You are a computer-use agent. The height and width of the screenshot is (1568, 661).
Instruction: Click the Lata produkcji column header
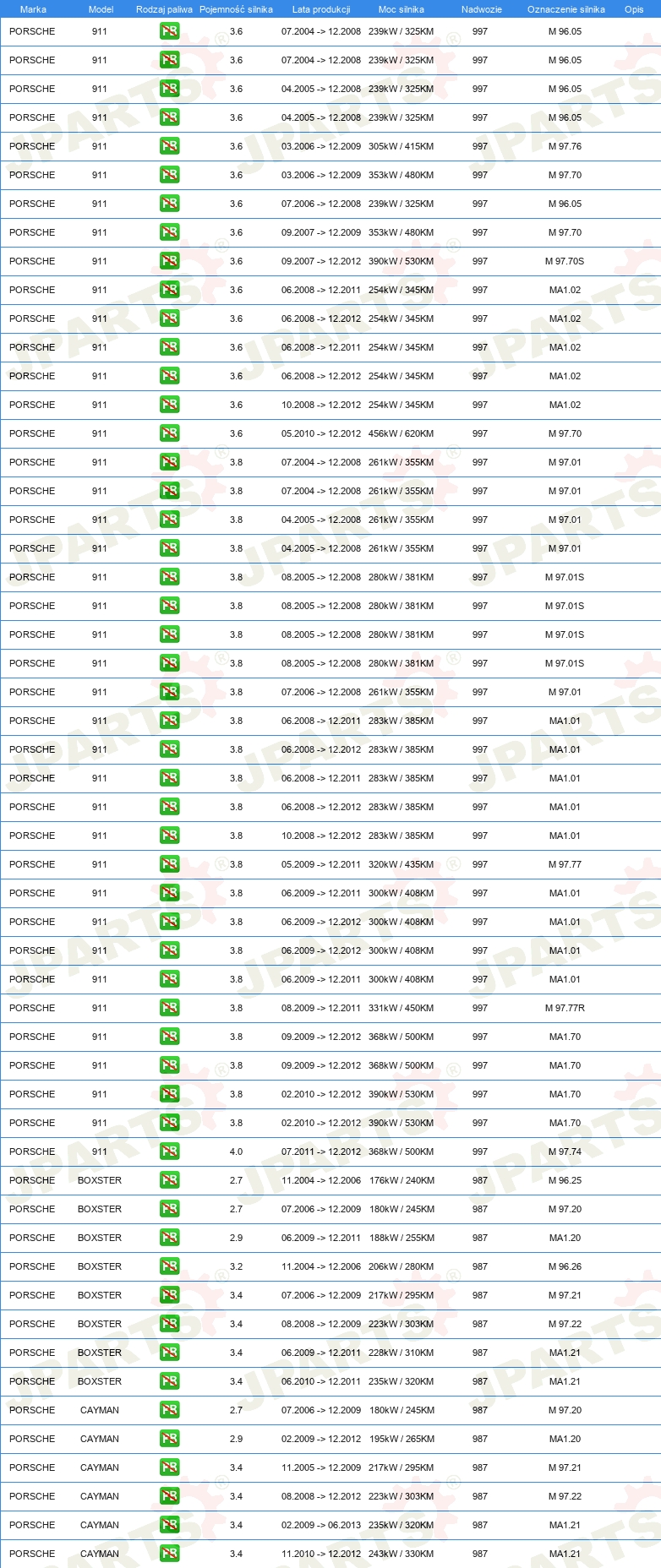point(321,9)
